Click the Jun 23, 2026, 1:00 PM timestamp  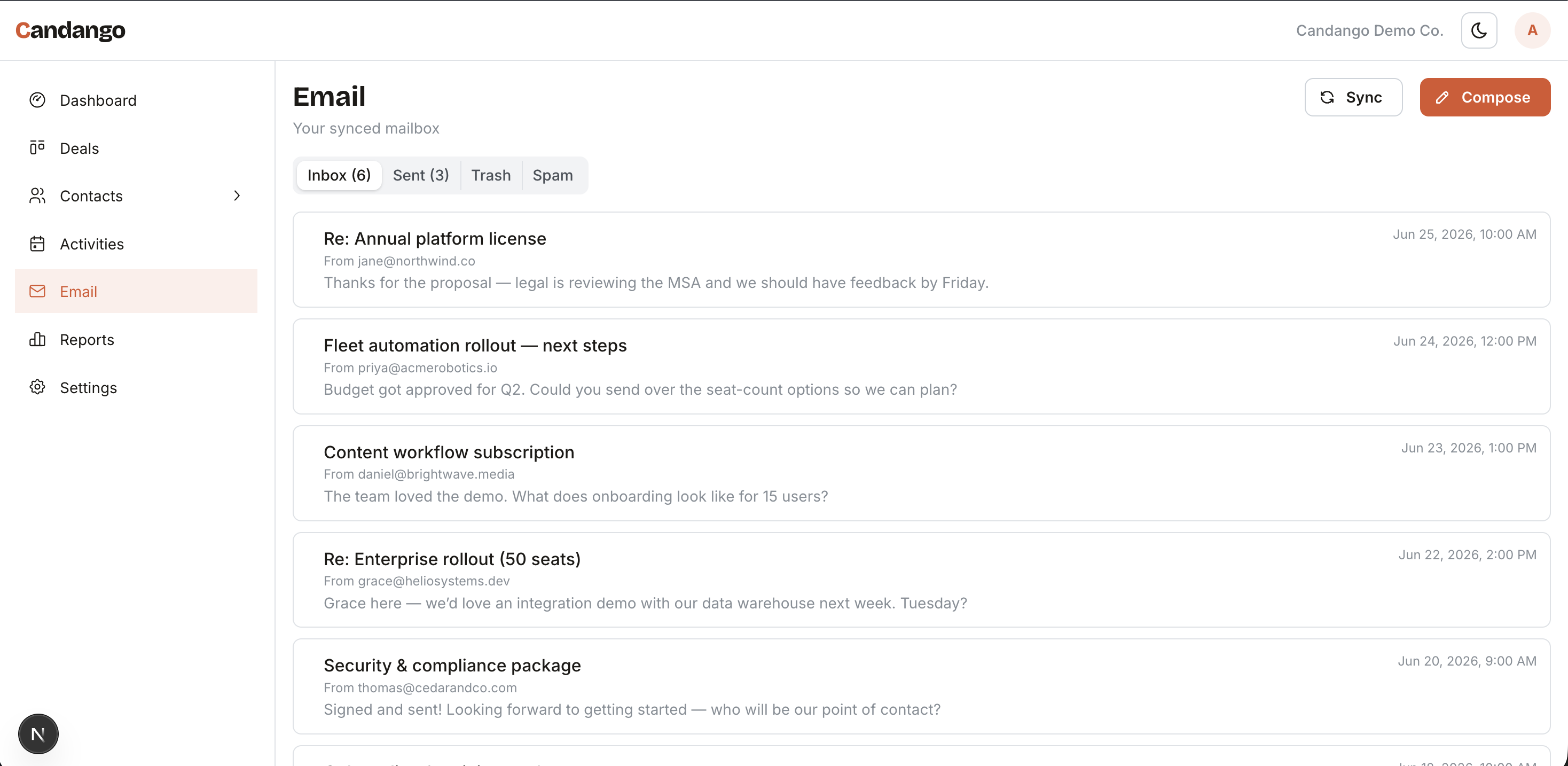coord(1469,448)
